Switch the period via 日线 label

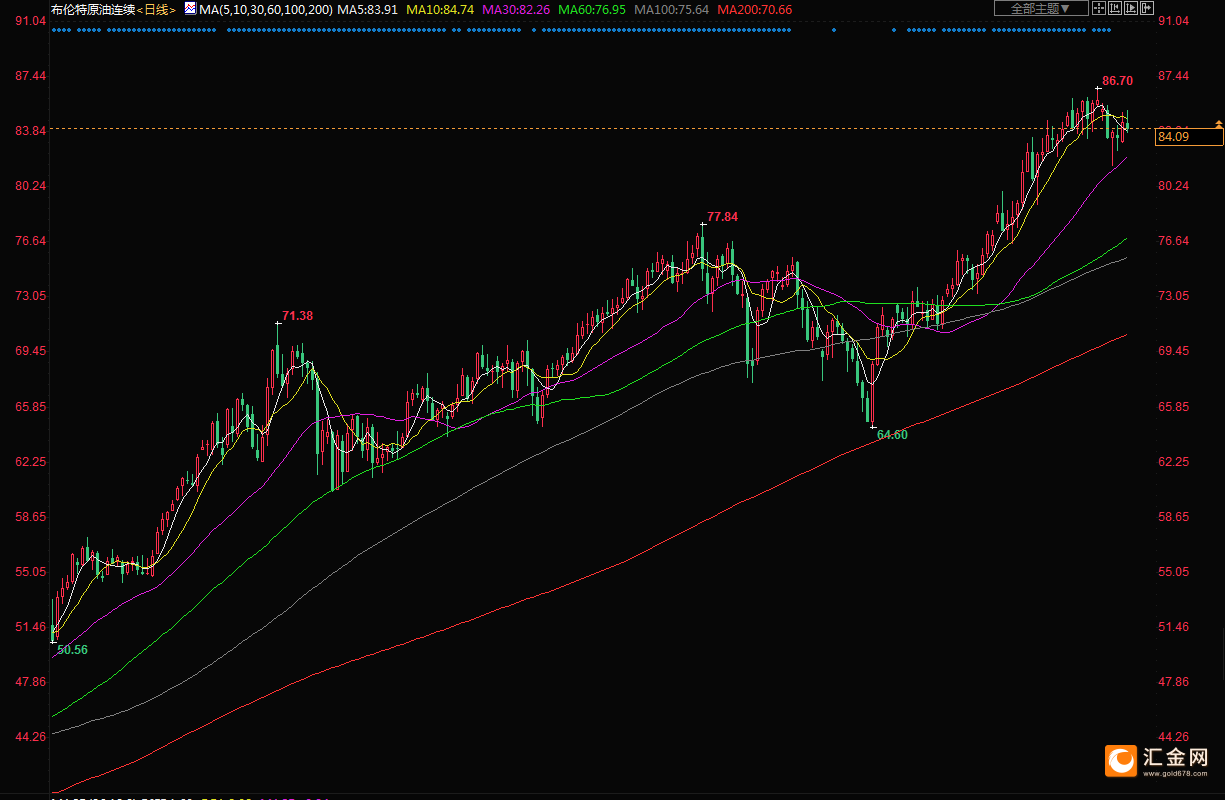pyautogui.click(x=157, y=9)
